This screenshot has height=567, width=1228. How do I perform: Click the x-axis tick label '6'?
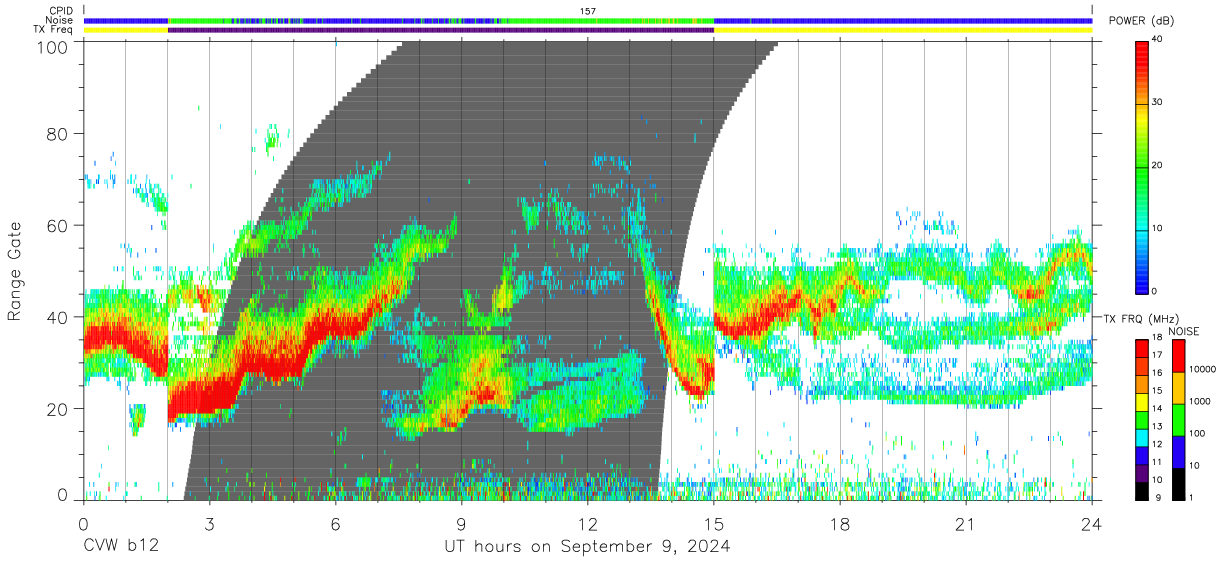click(x=335, y=523)
